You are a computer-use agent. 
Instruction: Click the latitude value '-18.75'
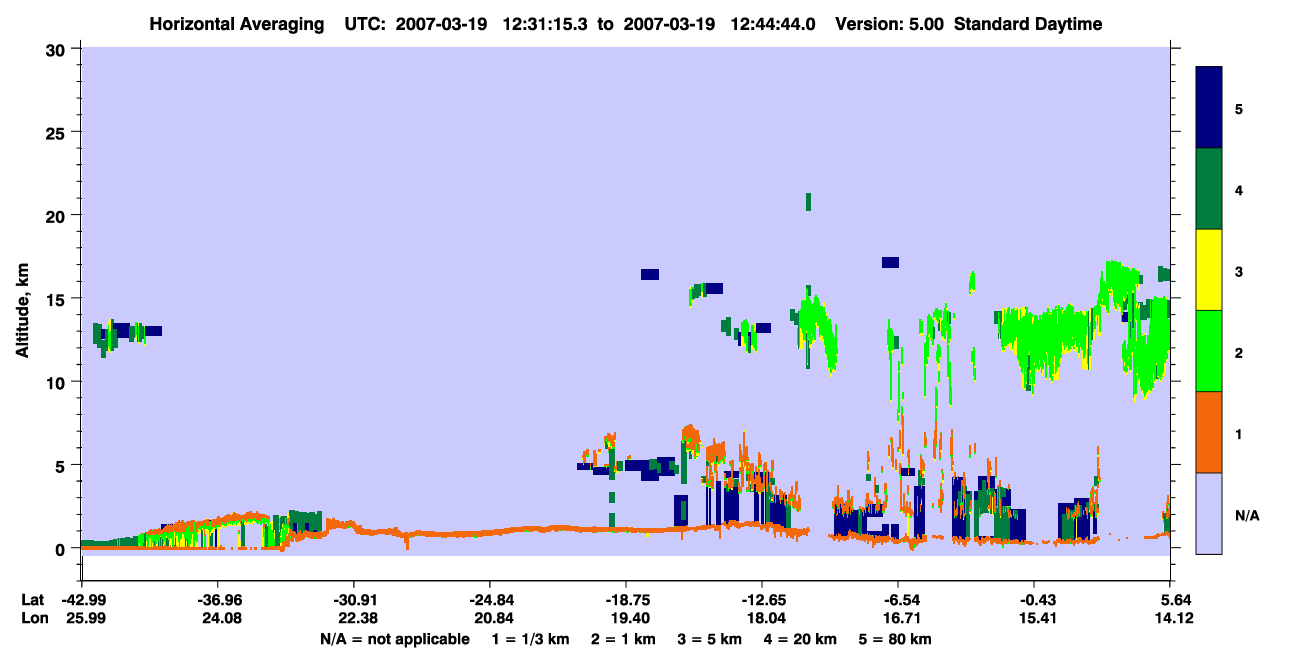(626, 599)
